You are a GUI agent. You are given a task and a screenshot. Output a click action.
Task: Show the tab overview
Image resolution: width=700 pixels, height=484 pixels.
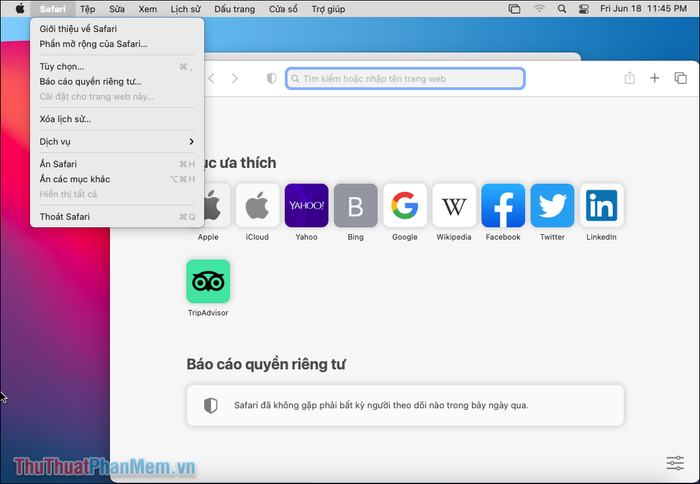(x=680, y=78)
